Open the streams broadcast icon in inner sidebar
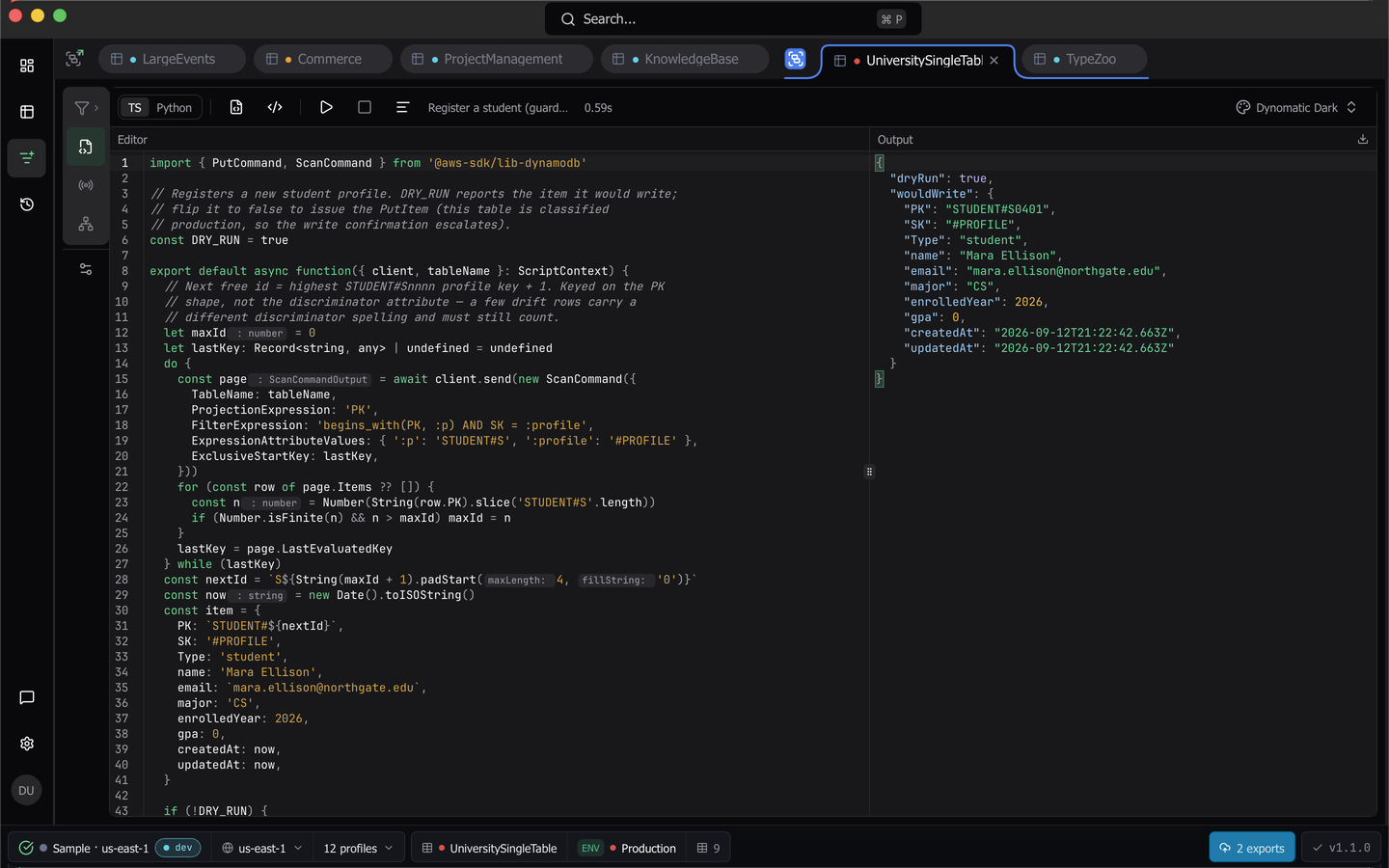The height and width of the screenshot is (868, 1389). coord(86,185)
